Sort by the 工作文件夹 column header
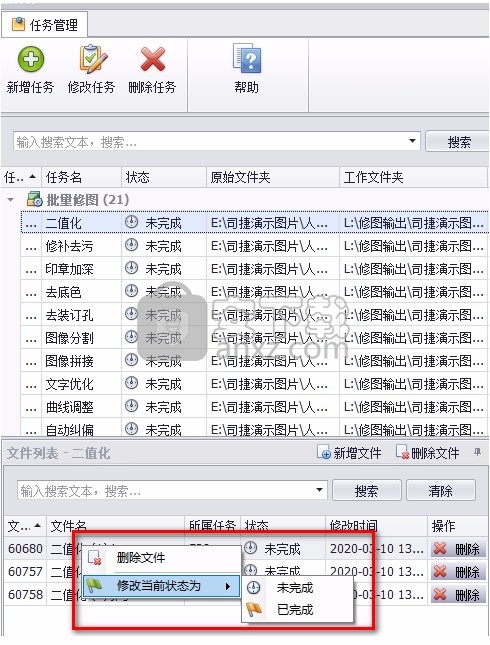Screen dimensions: 490x645 413,178
